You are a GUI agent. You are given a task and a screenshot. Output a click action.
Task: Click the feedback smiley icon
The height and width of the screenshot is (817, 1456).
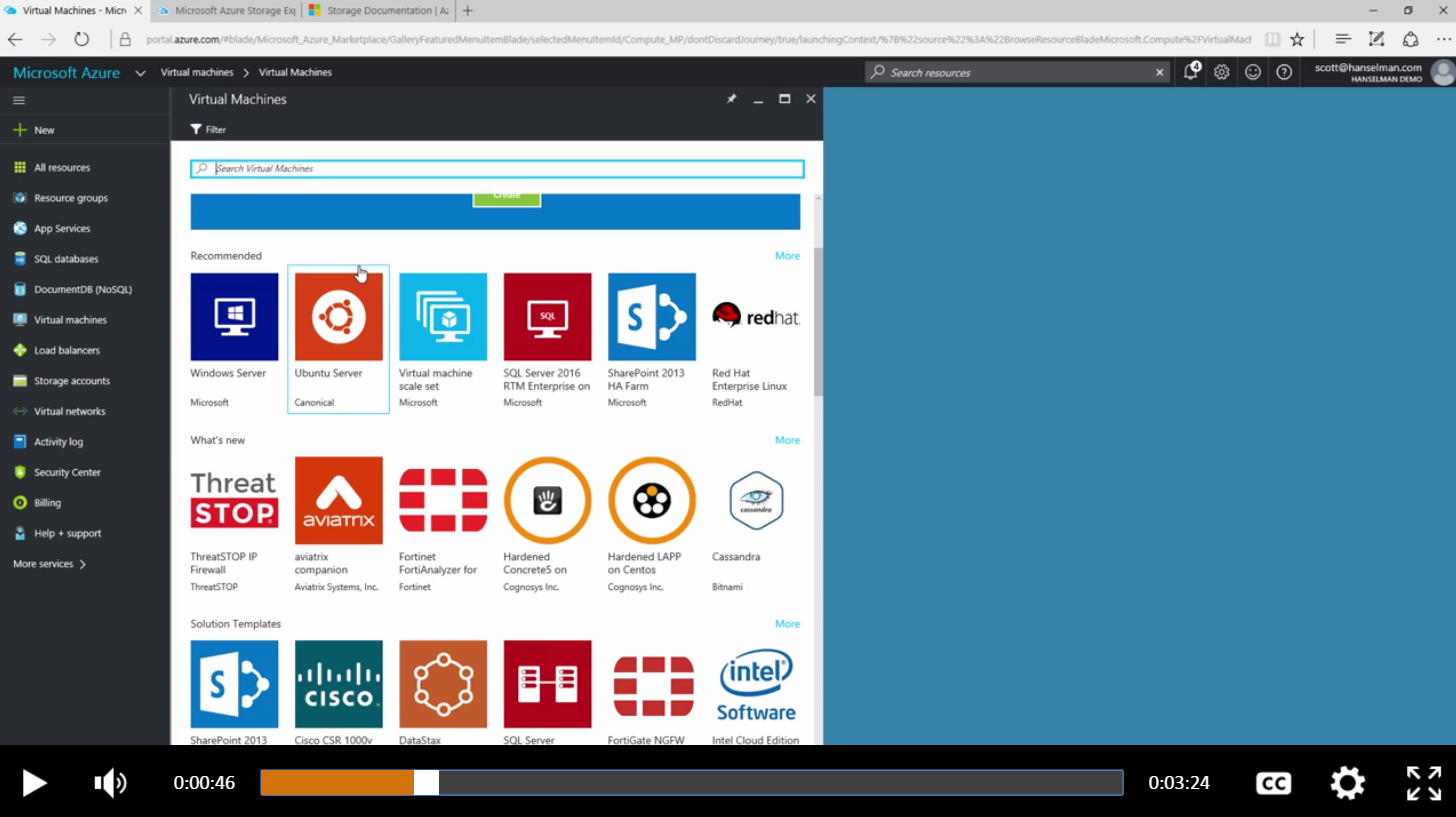click(x=1253, y=72)
